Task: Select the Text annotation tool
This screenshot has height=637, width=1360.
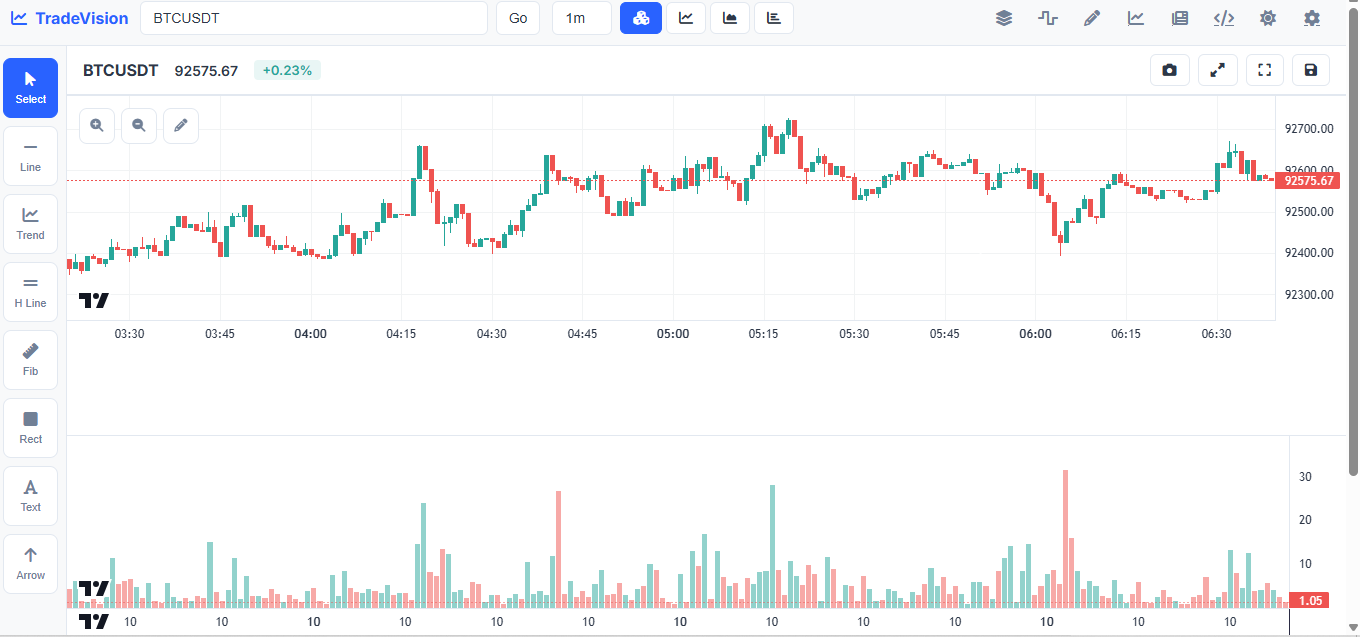Action: (30, 494)
